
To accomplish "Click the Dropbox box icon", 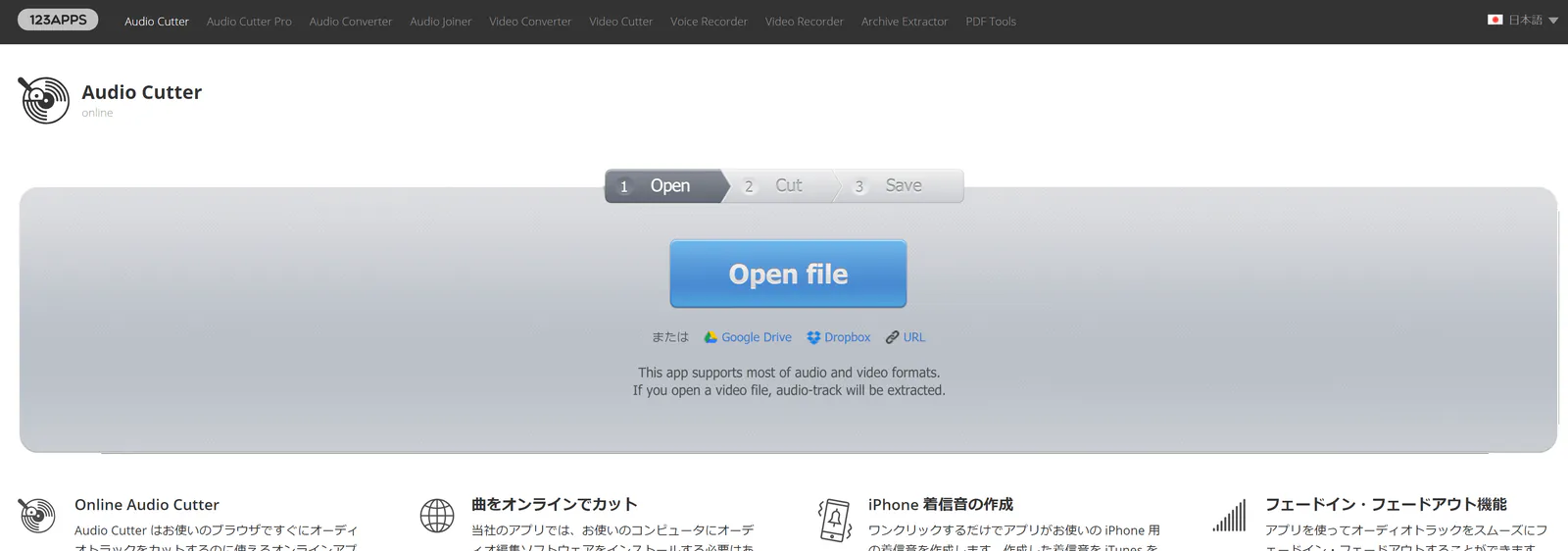I will (813, 337).
